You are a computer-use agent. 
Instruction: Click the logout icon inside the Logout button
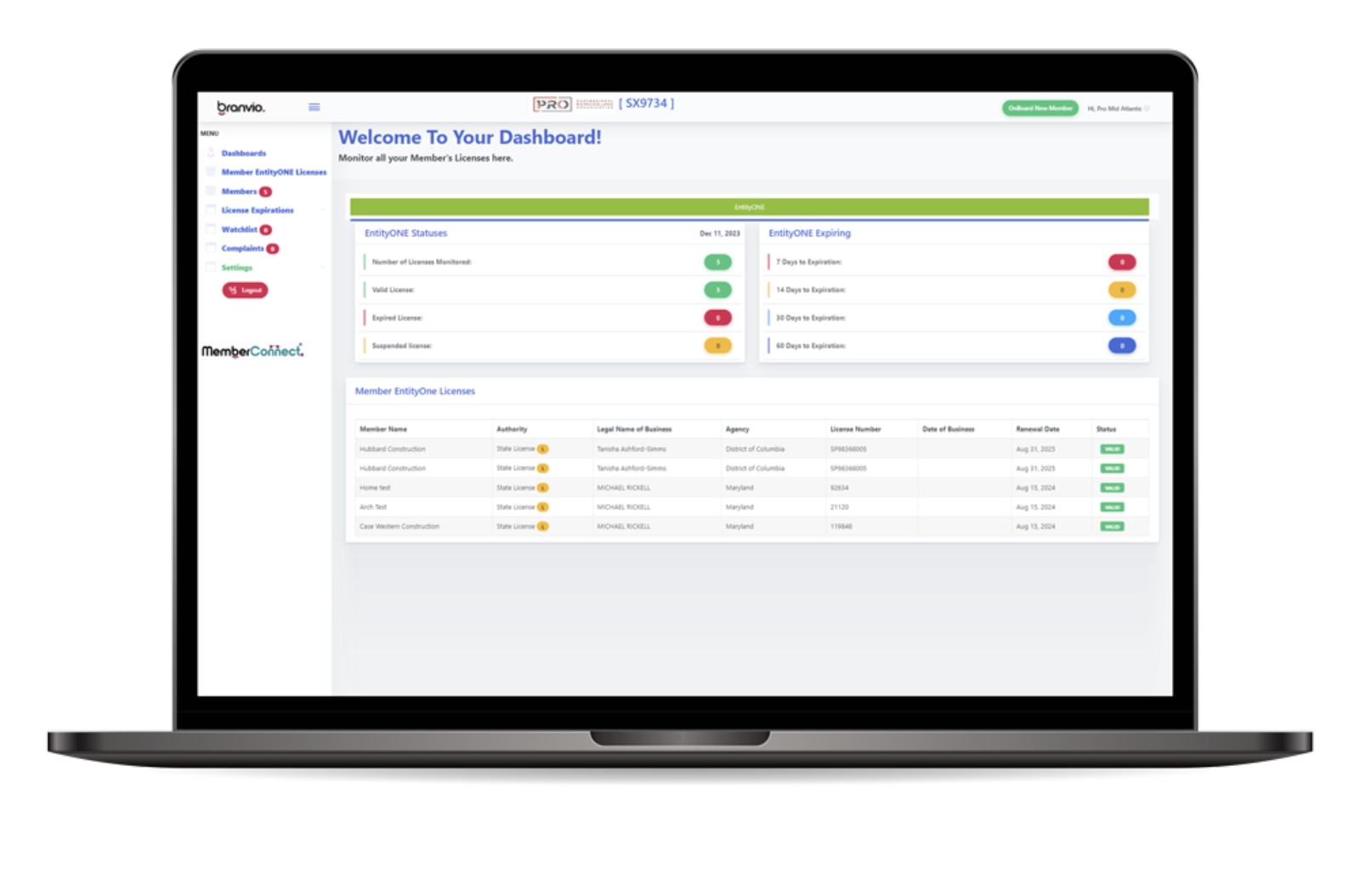tap(234, 290)
